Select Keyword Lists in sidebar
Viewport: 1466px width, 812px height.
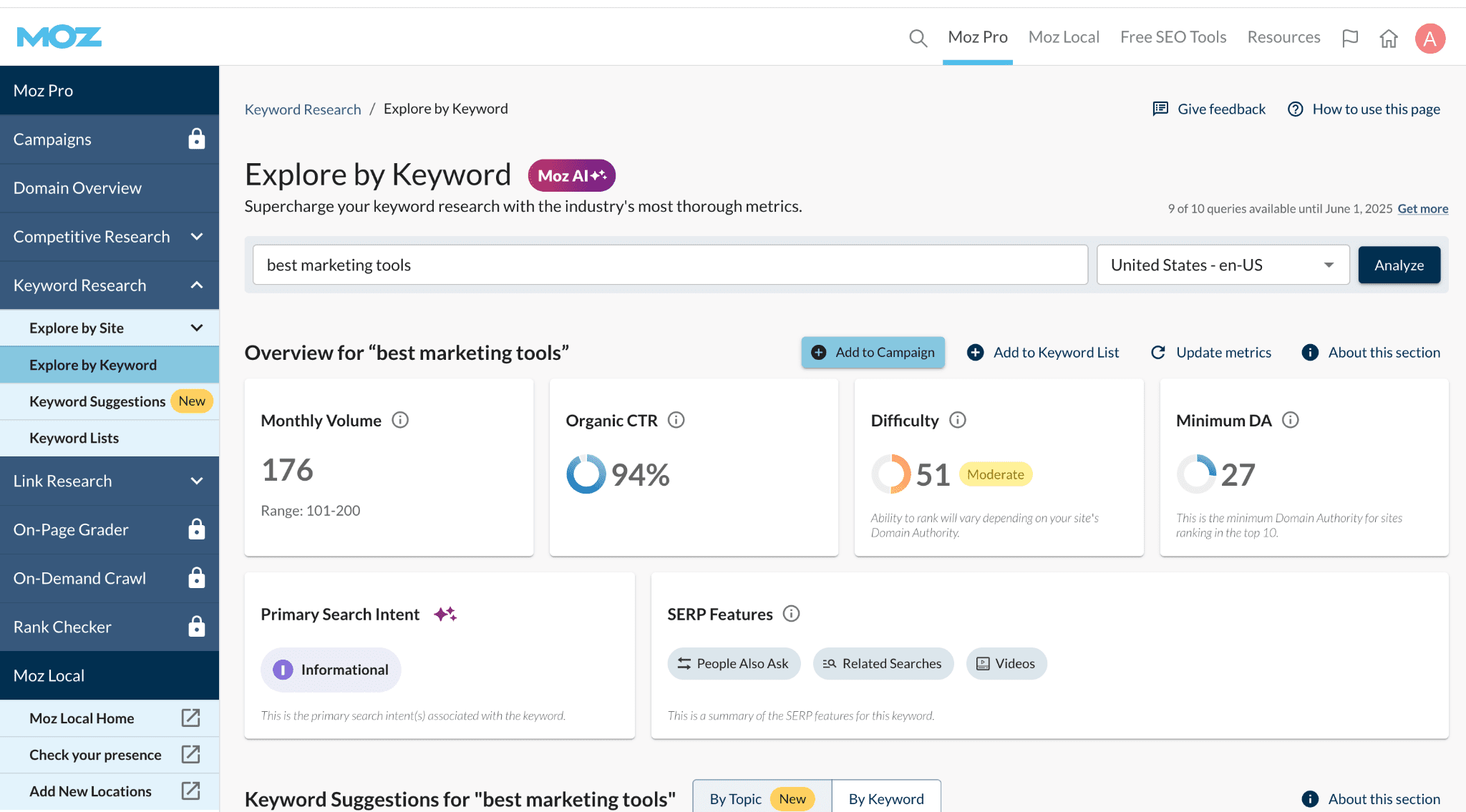74,438
